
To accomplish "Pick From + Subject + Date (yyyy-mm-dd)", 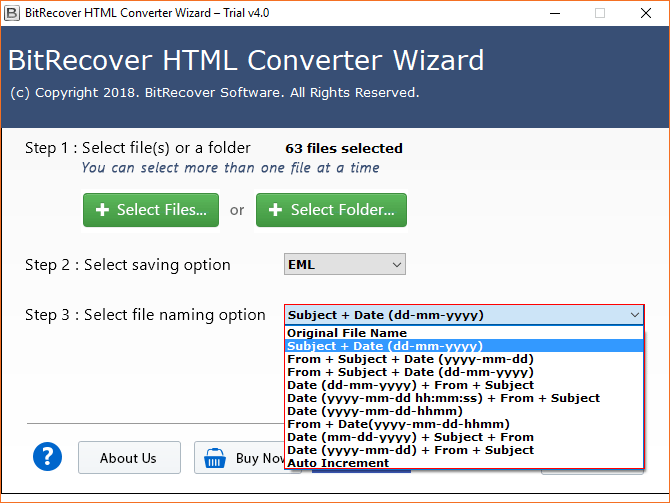I will pos(464,359).
